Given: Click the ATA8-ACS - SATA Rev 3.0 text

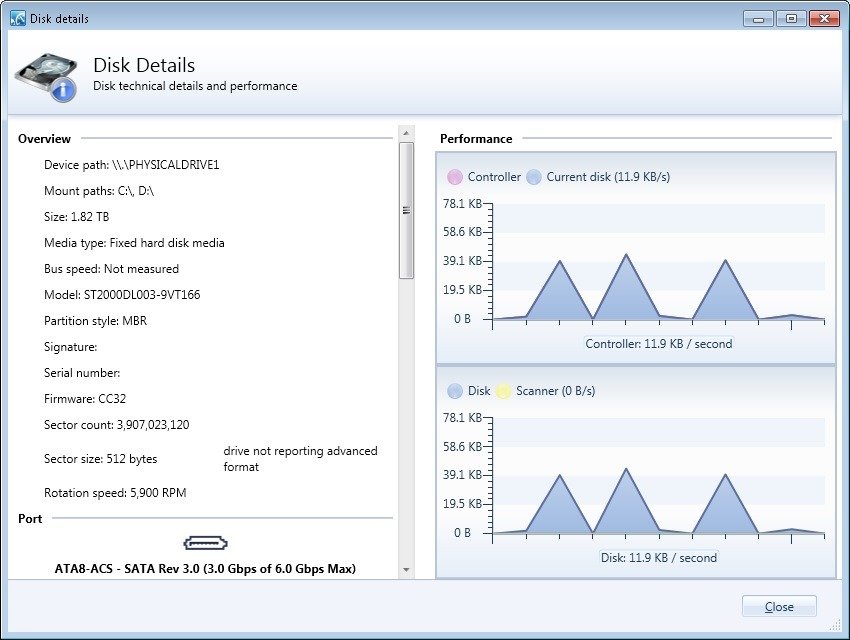Looking at the screenshot, I should pos(205,568).
